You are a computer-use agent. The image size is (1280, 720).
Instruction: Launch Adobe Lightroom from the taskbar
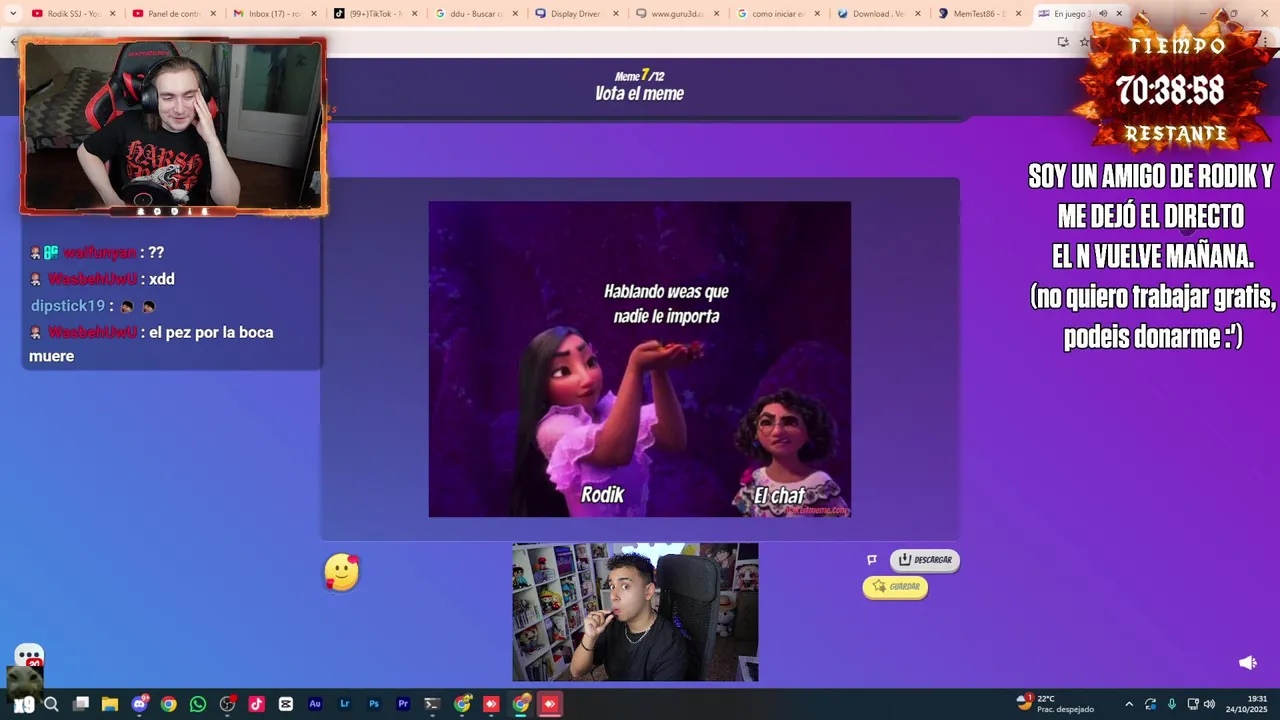click(345, 704)
